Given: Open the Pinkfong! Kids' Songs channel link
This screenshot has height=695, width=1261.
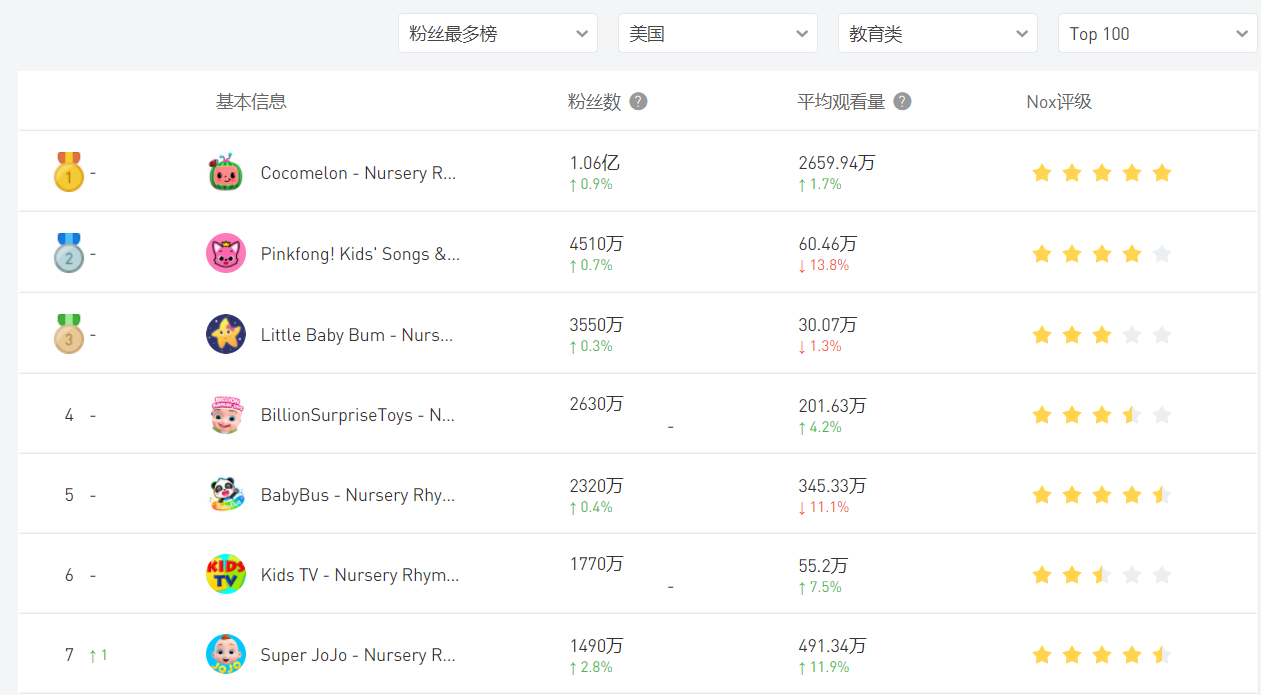Looking at the screenshot, I should (360, 254).
